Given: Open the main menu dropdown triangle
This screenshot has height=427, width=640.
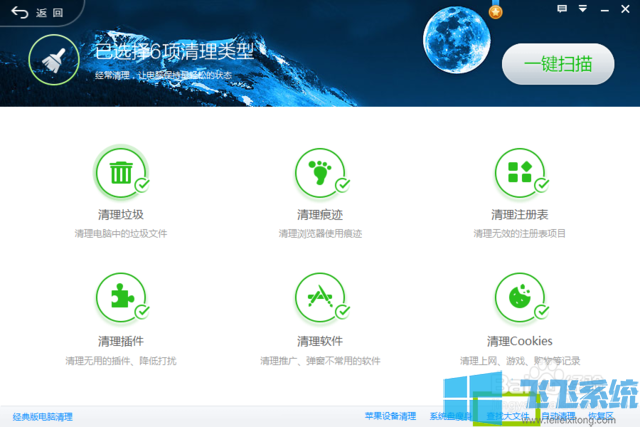Looking at the screenshot, I should click(x=582, y=9).
